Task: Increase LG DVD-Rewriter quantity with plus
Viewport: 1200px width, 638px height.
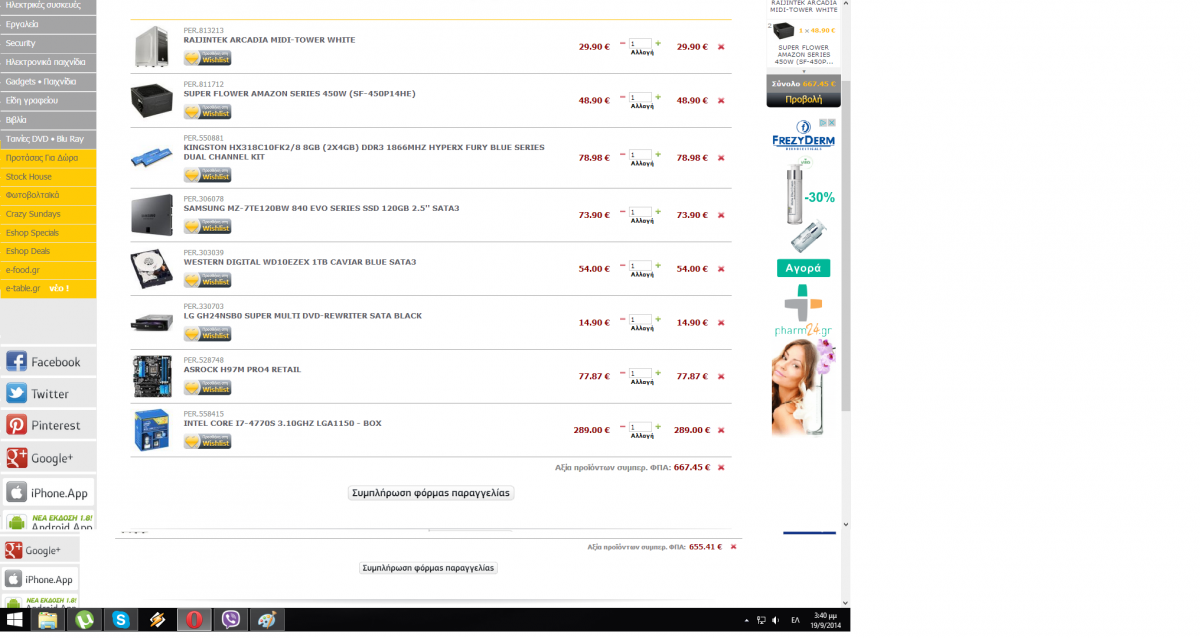Action: (x=658, y=319)
